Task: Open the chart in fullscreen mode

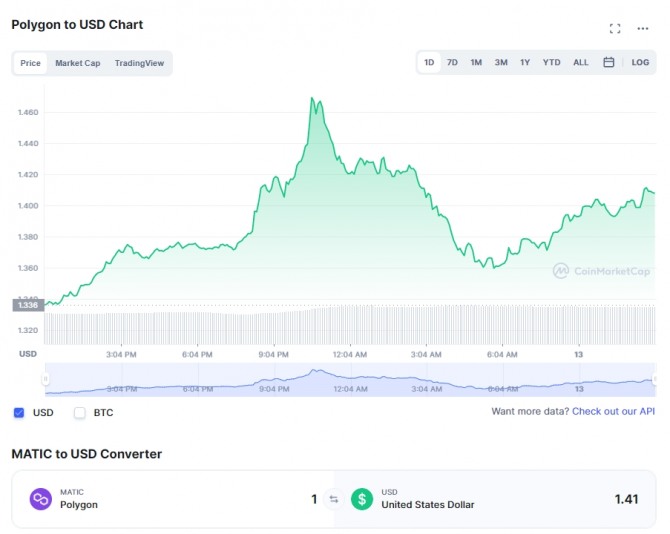Action: tap(615, 29)
